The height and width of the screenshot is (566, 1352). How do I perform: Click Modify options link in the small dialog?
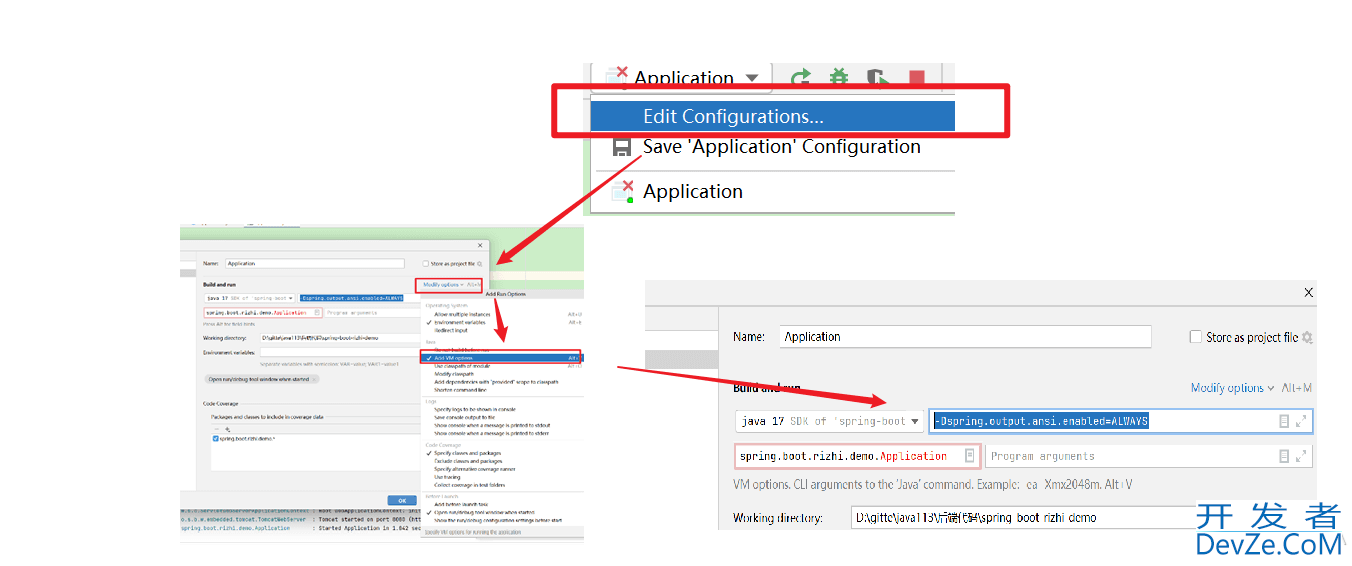[x=442, y=285]
